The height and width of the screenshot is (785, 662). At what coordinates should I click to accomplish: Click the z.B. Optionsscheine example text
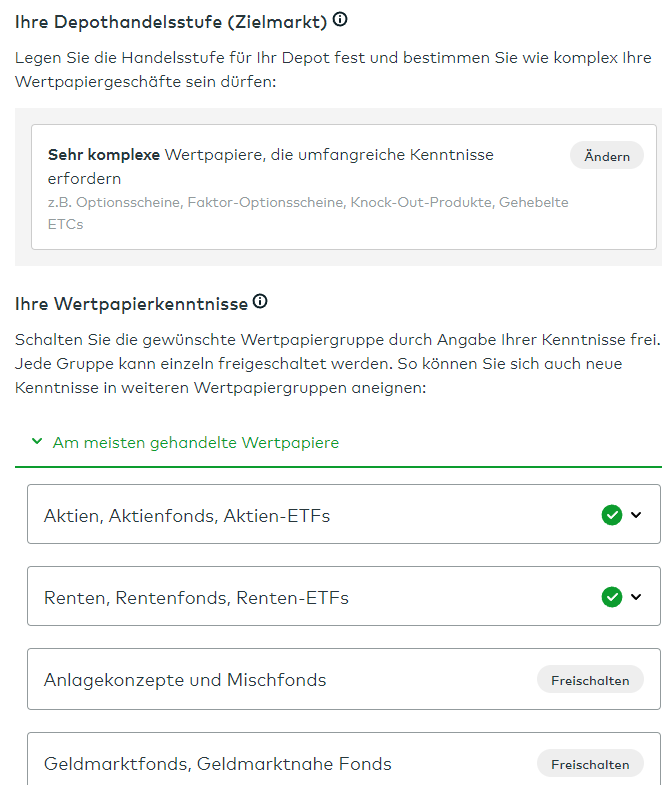click(x=308, y=212)
